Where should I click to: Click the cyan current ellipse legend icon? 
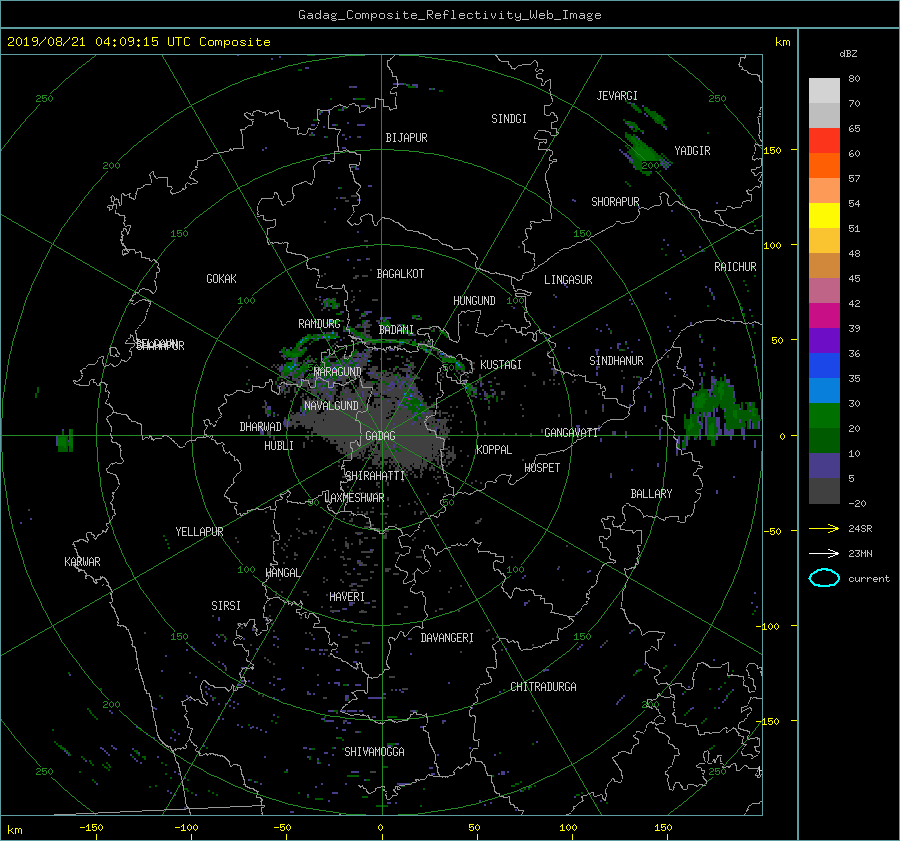pyautogui.click(x=824, y=578)
